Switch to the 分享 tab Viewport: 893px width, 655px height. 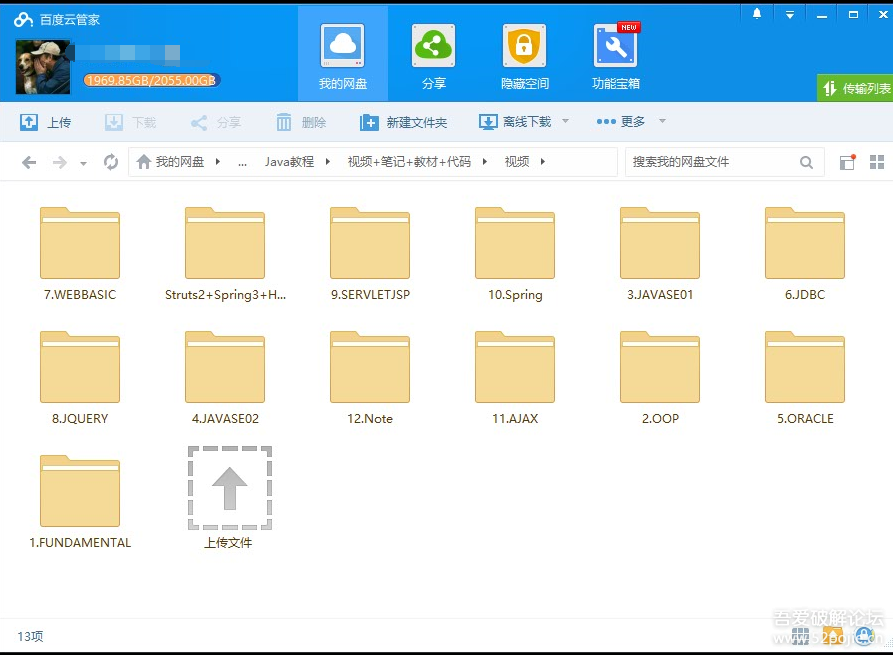(433, 56)
